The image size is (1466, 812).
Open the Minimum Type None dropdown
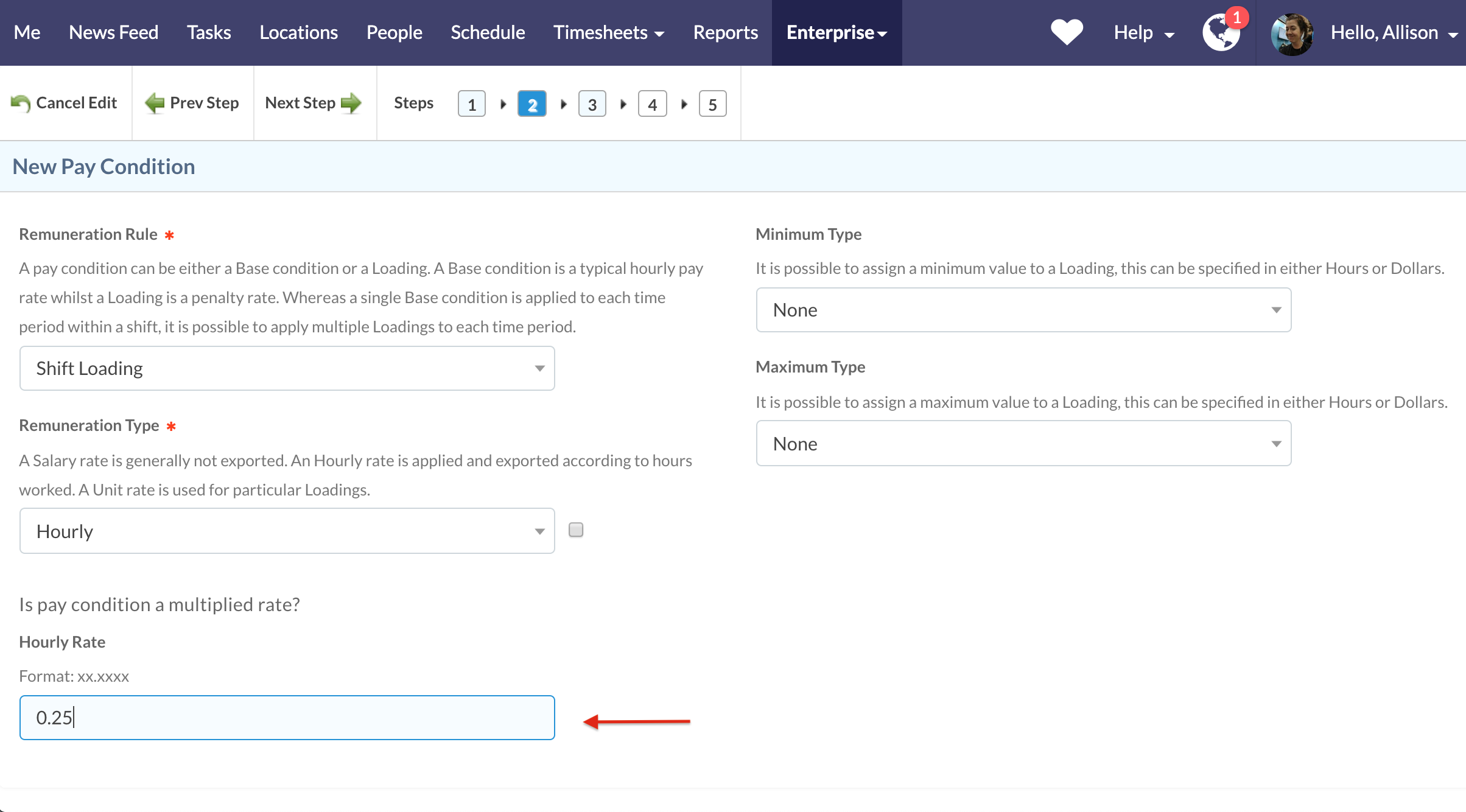(x=1023, y=310)
